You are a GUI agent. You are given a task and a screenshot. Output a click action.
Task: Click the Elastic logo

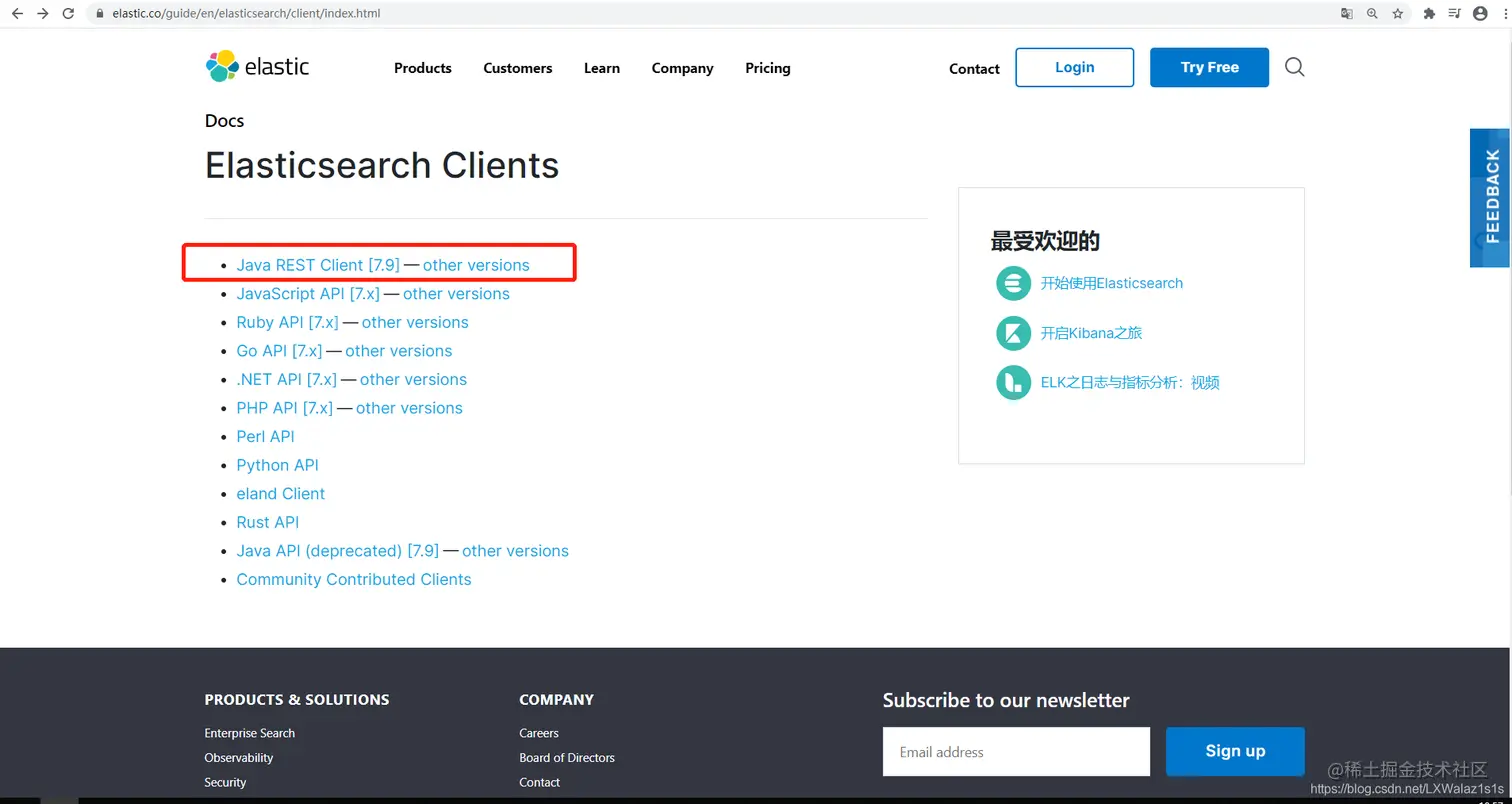pyautogui.click(x=257, y=66)
